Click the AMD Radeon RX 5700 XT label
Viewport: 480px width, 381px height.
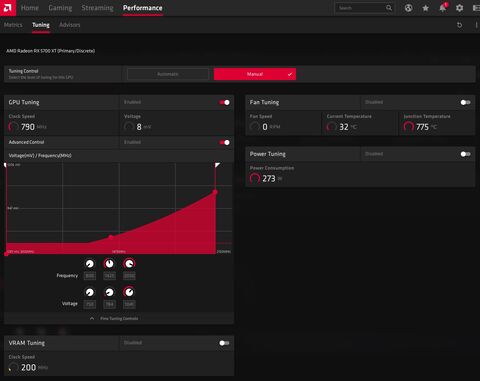pyautogui.click(x=51, y=51)
